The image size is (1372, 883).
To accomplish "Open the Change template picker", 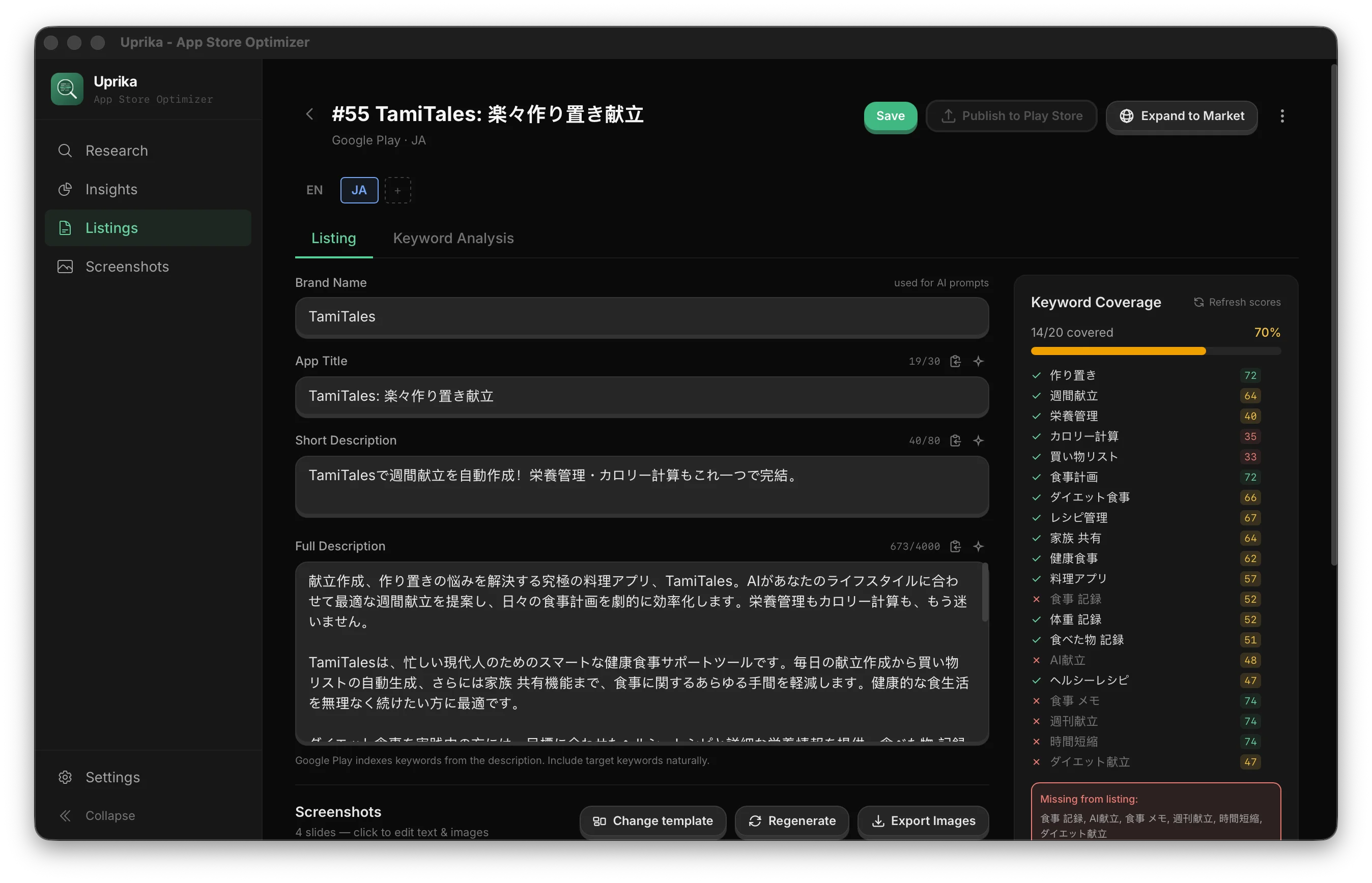I will click(x=653, y=820).
